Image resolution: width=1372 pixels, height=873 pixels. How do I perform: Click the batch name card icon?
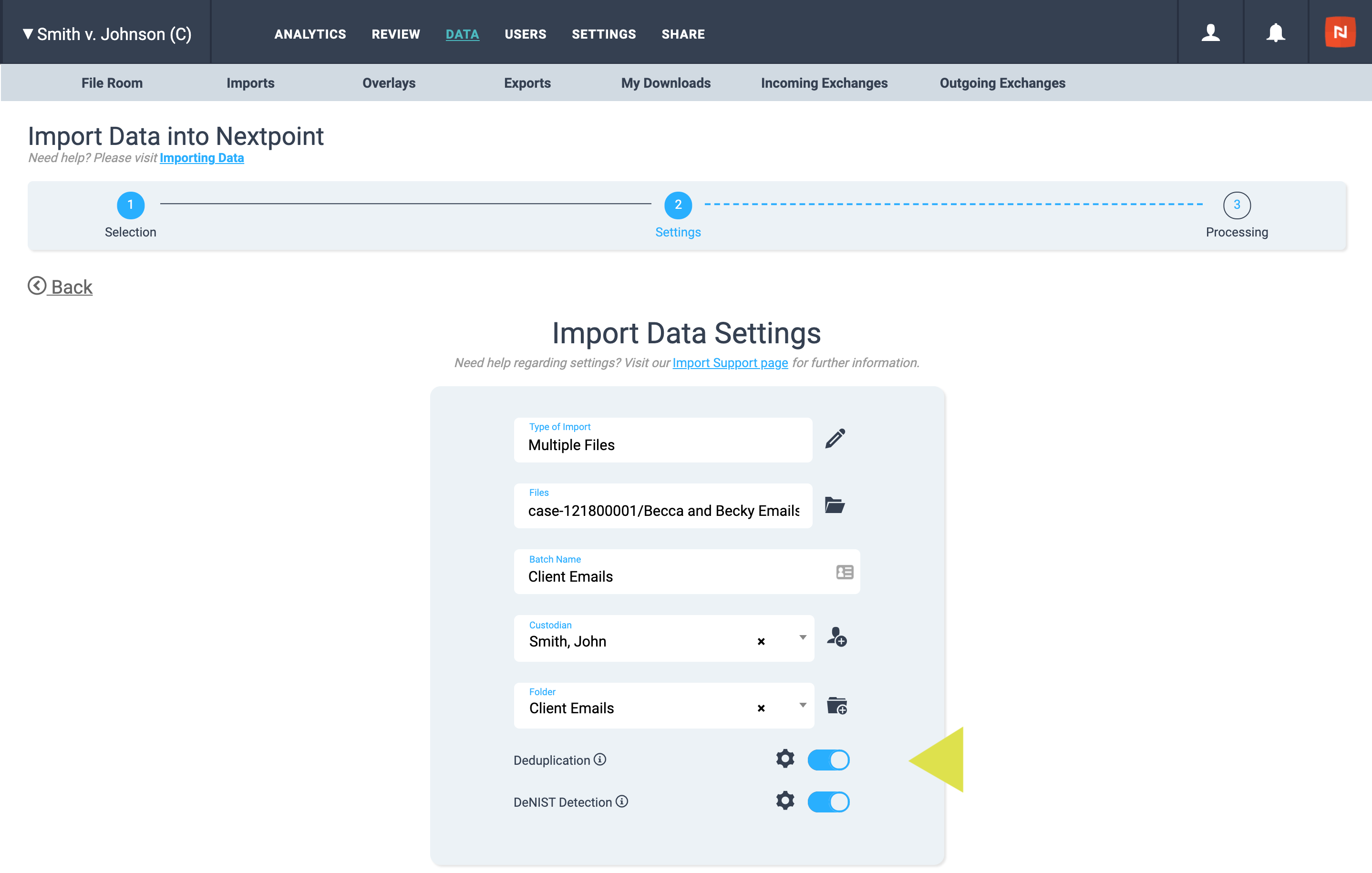[845, 572]
